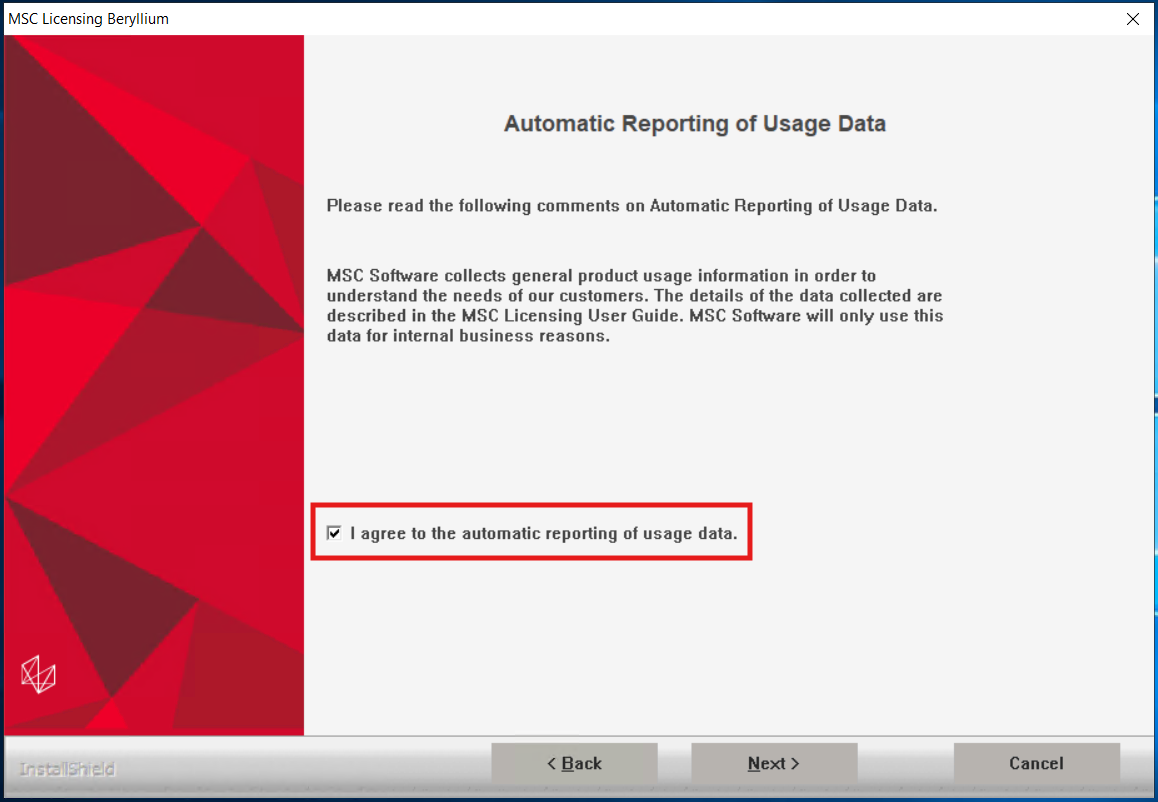
Task: Uncheck the usage data reporting checkbox
Action: tap(334, 533)
